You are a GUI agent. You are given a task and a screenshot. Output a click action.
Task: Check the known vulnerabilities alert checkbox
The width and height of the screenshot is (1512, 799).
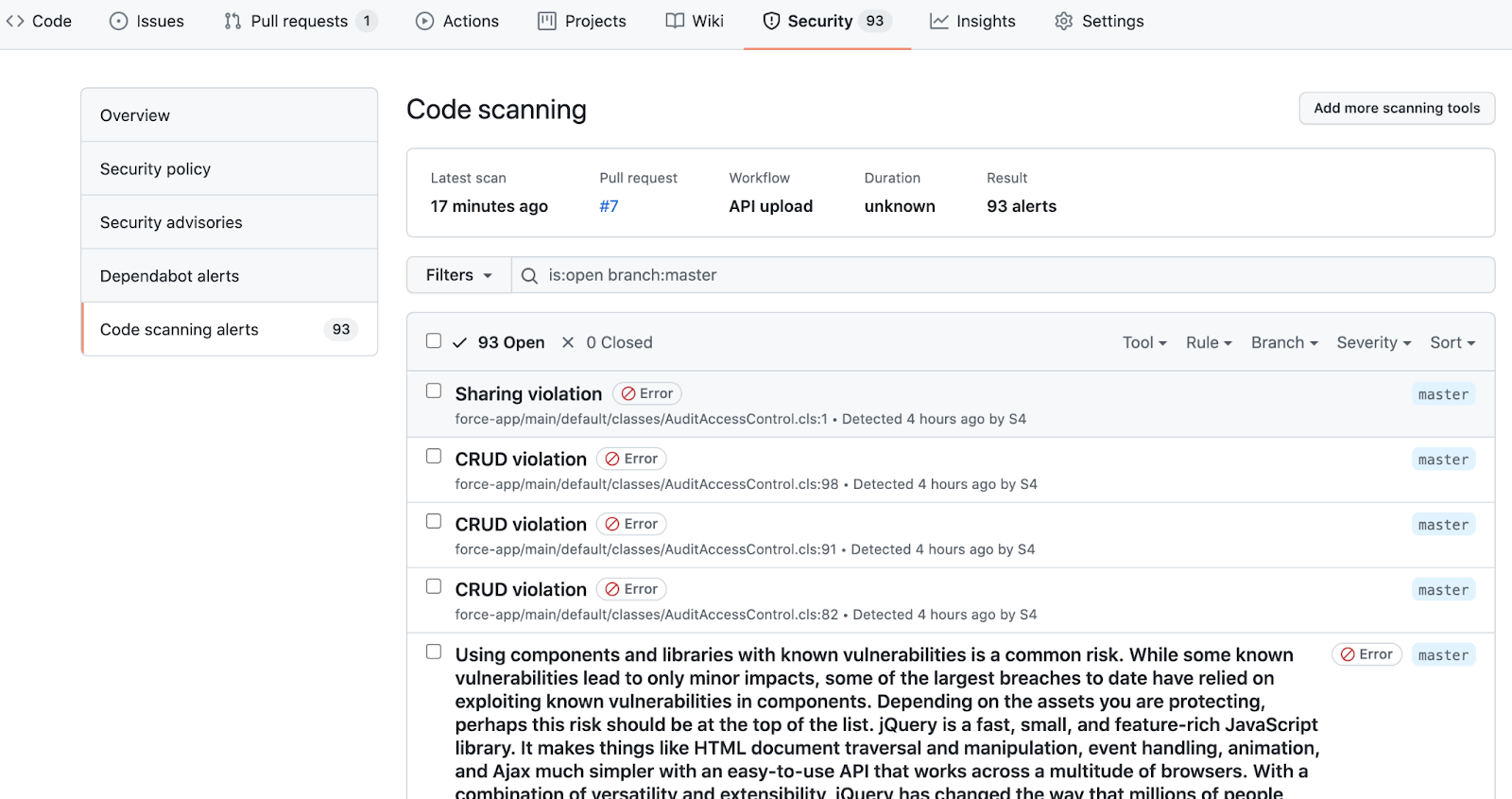[434, 651]
